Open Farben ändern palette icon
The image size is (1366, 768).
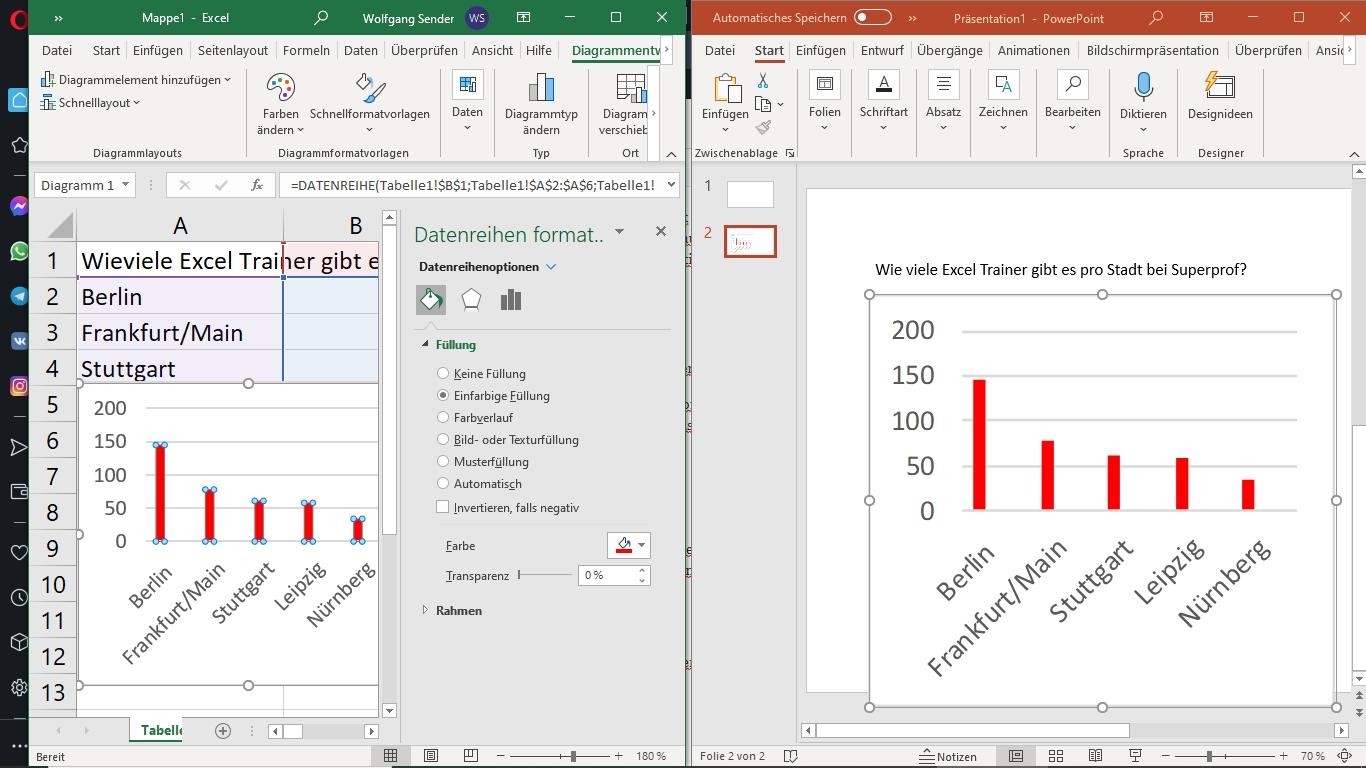click(280, 89)
